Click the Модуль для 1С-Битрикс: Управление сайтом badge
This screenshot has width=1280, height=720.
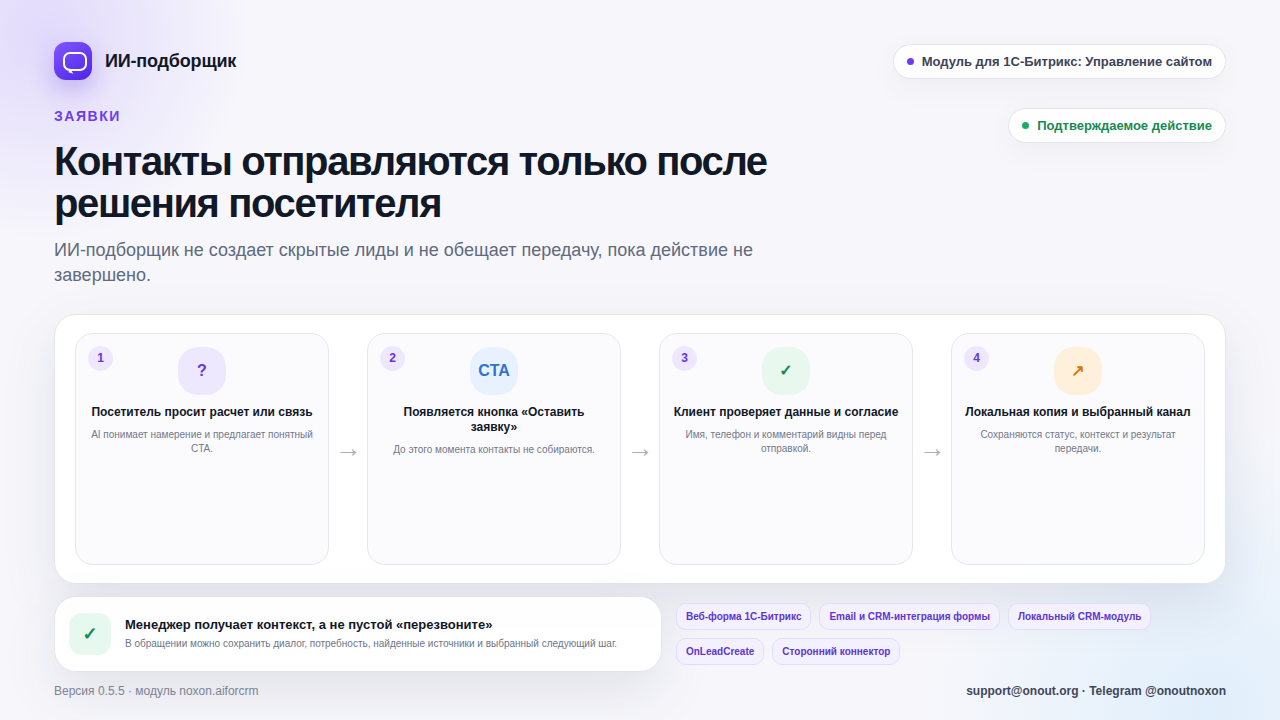[1059, 61]
